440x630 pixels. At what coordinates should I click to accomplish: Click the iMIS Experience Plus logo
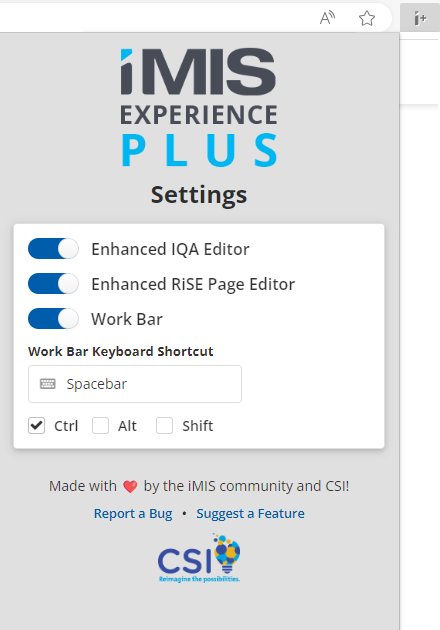coord(199,108)
